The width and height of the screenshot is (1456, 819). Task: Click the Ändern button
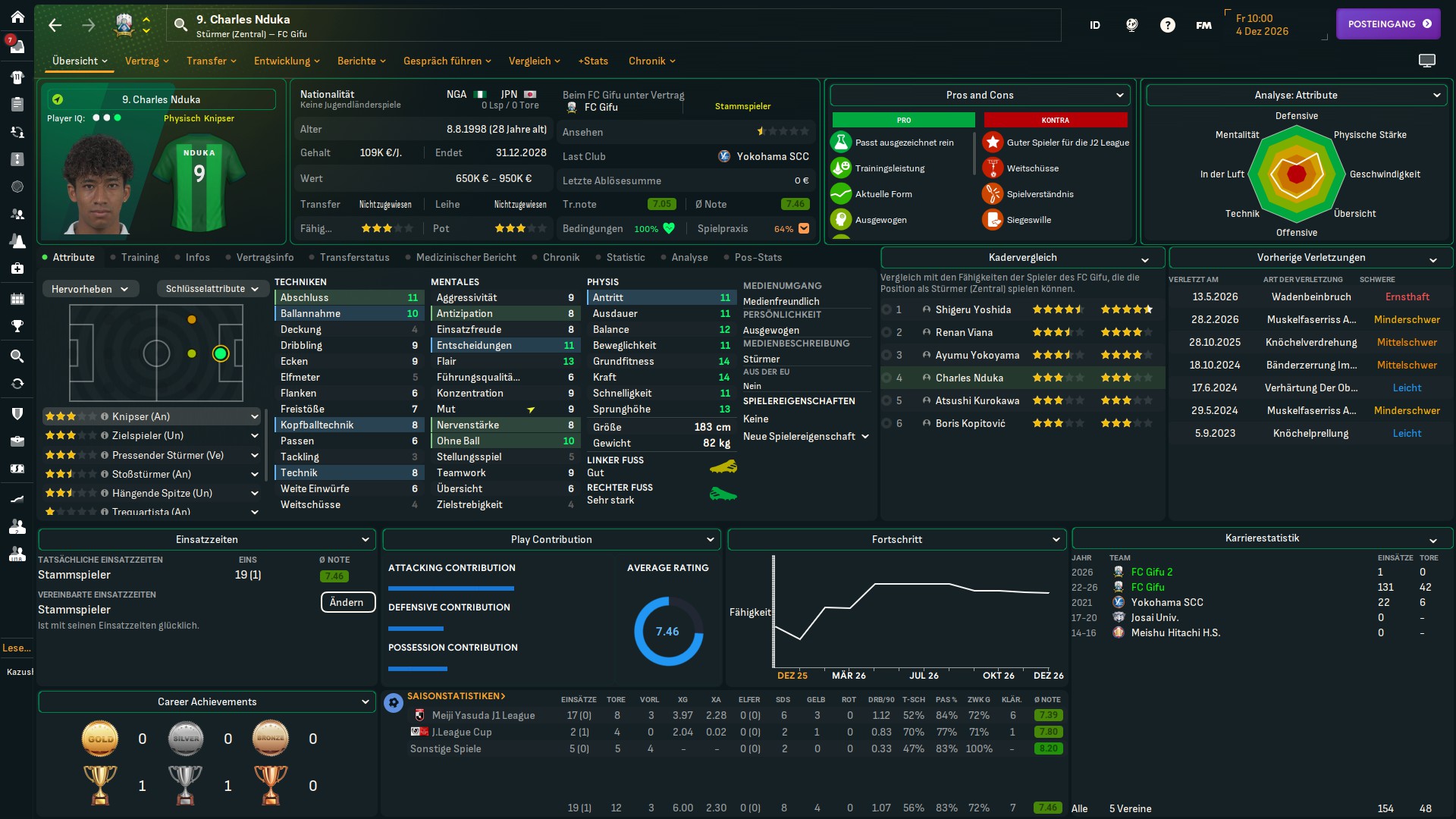pyautogui.click(x=347, y=602)
